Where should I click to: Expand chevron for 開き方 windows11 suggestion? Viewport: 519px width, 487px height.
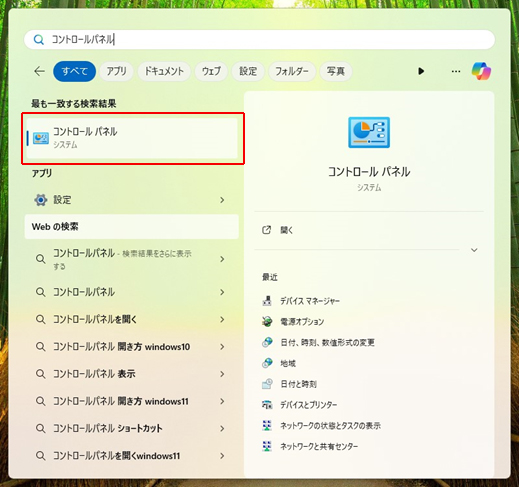tap(222, 401)
